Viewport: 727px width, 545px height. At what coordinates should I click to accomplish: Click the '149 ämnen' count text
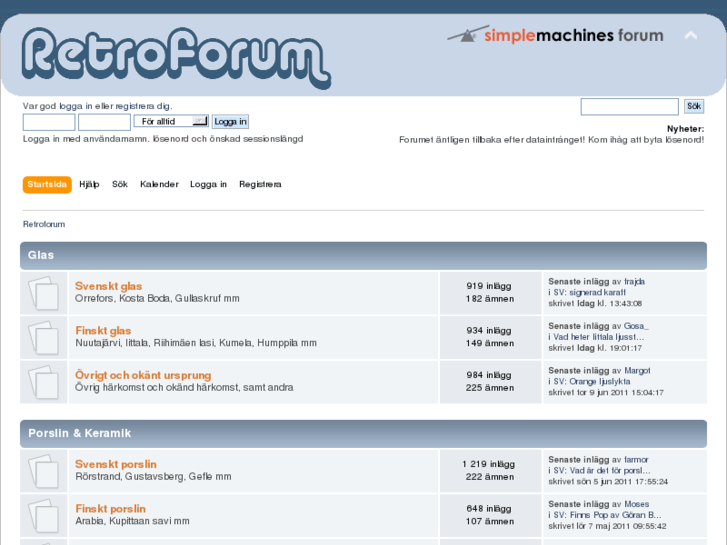[x=490, y=344]
